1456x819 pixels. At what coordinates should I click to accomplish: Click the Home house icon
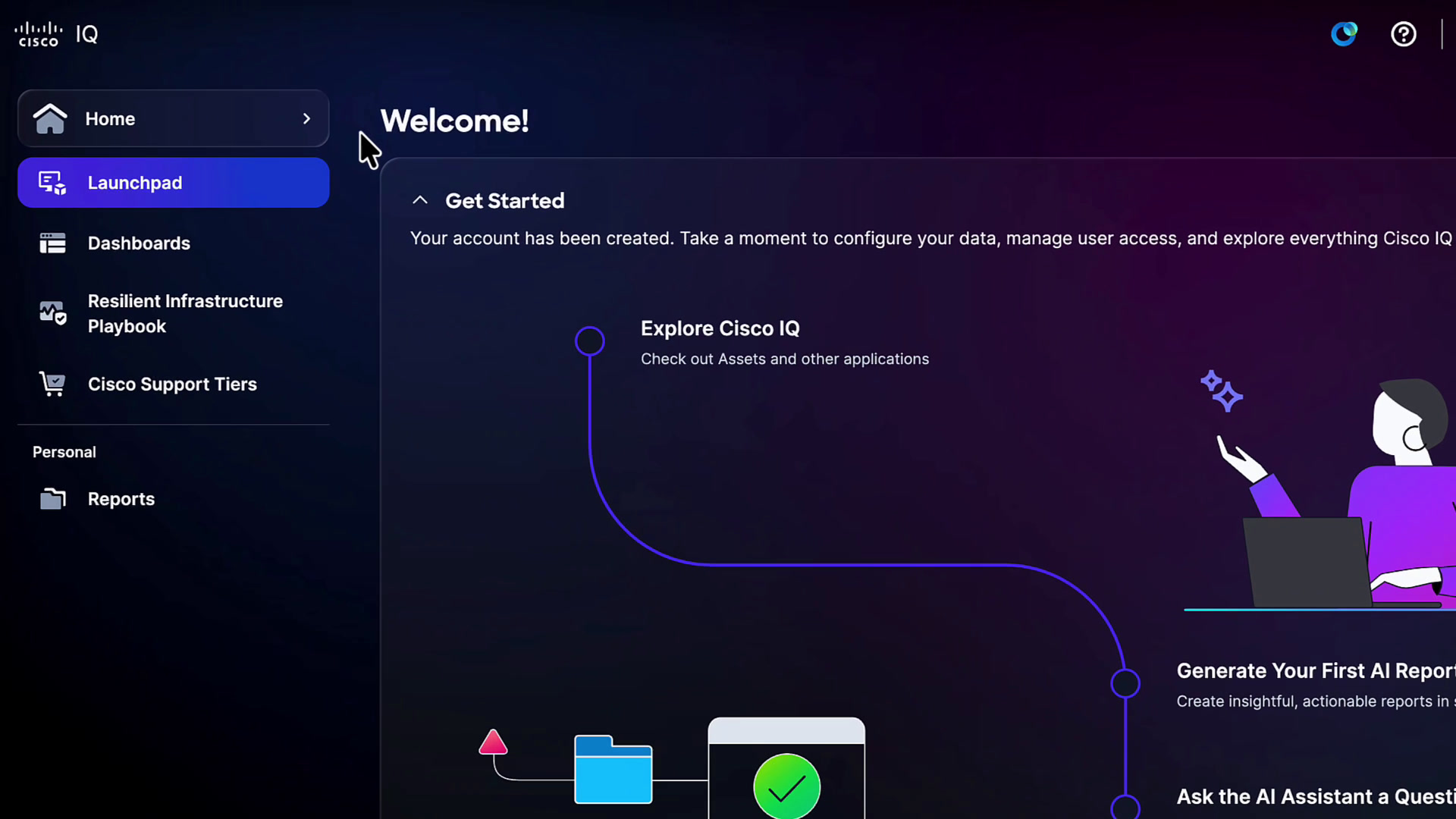click(50, 118)
